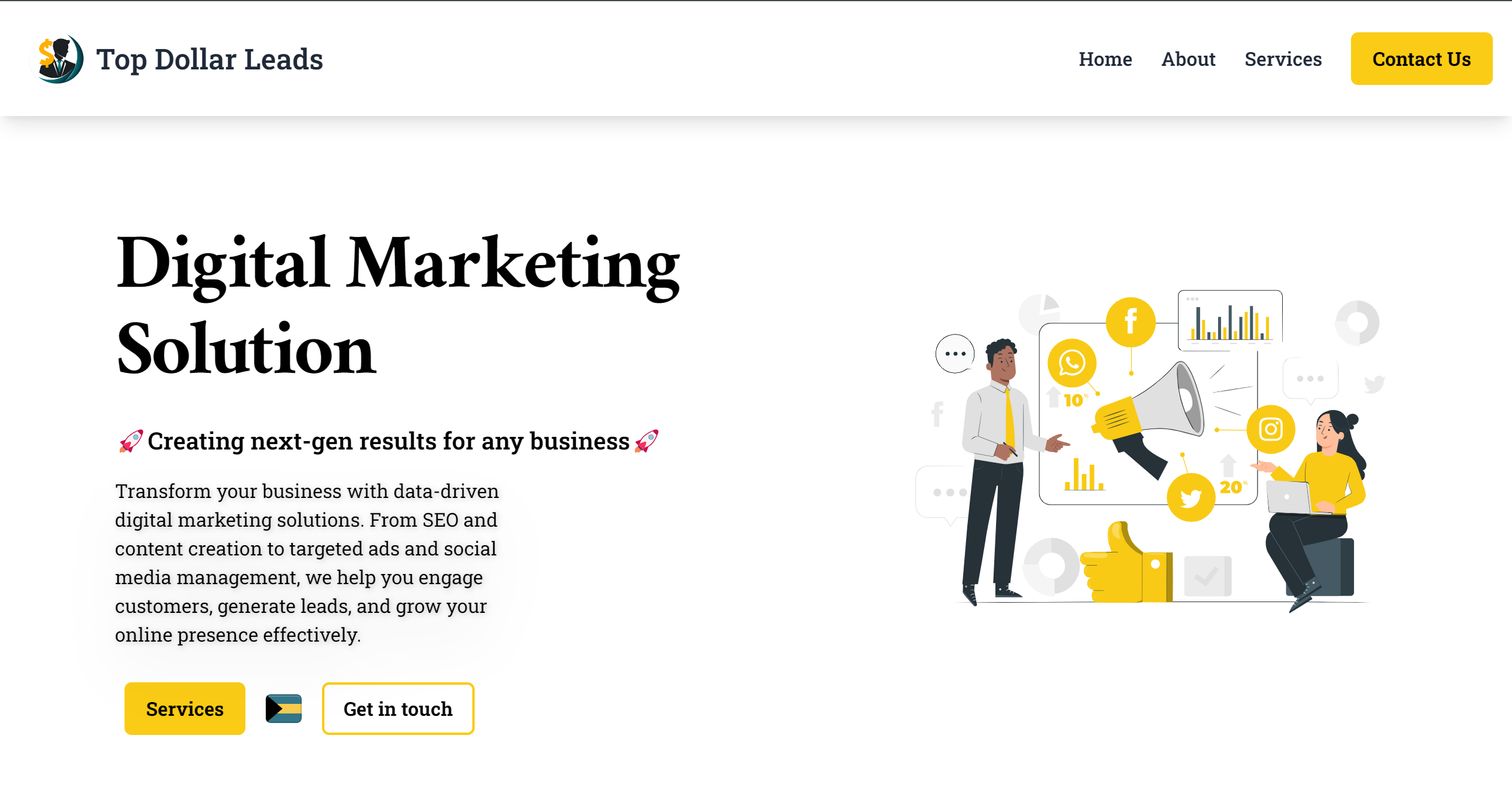Click the yellow Twitter bird circle icon

click(x=1191, y=497)
